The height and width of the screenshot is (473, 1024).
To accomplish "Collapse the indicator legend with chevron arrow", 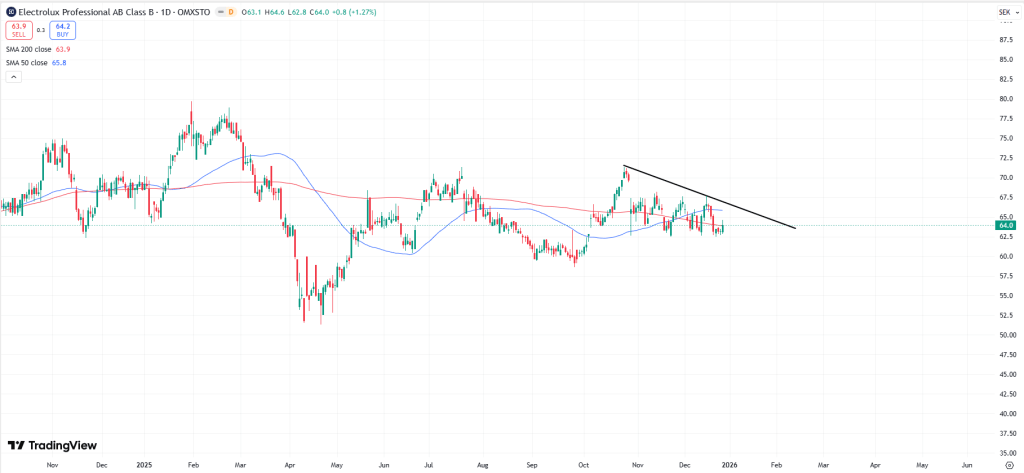I will (12, 76).
